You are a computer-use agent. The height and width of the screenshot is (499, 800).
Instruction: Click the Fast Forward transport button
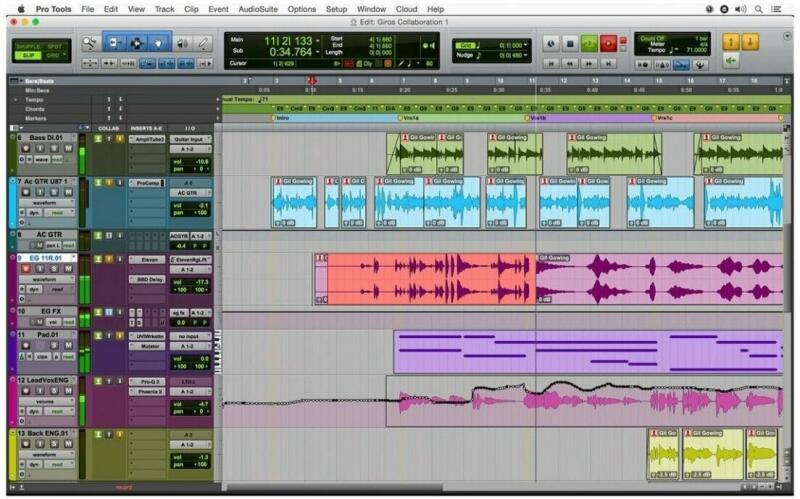(x=589, y=64)
